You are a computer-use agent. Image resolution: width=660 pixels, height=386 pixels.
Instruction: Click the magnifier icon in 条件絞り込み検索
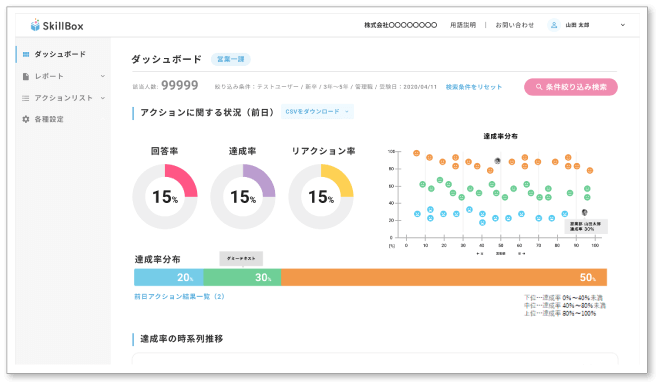[x=539, y=87]
